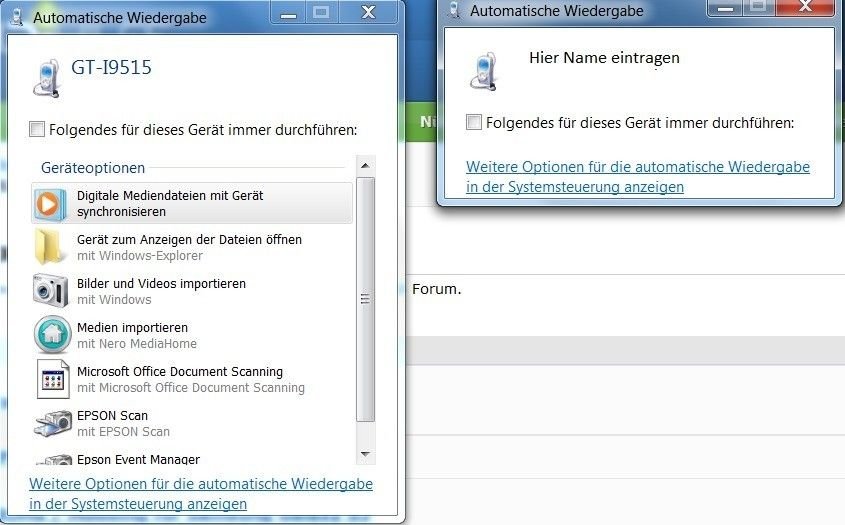
Task: Tick the always-perform checkbox in right window
Action: pyautogui.click(x=474, y=122)
